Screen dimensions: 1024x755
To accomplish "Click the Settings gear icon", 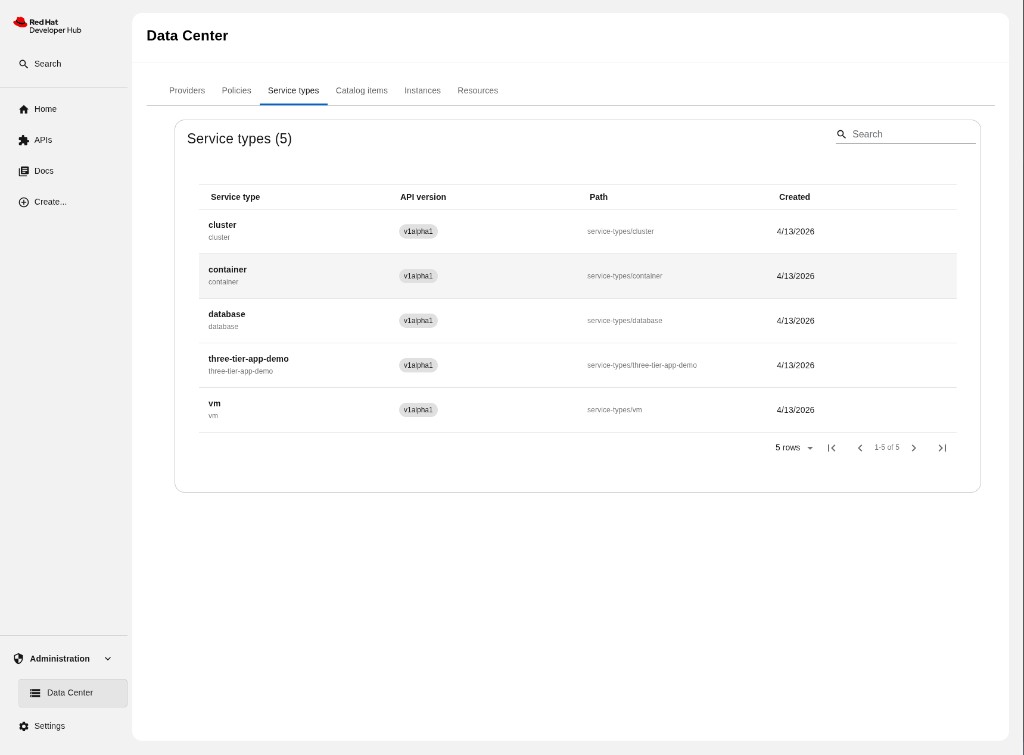I will coord(24,726).
